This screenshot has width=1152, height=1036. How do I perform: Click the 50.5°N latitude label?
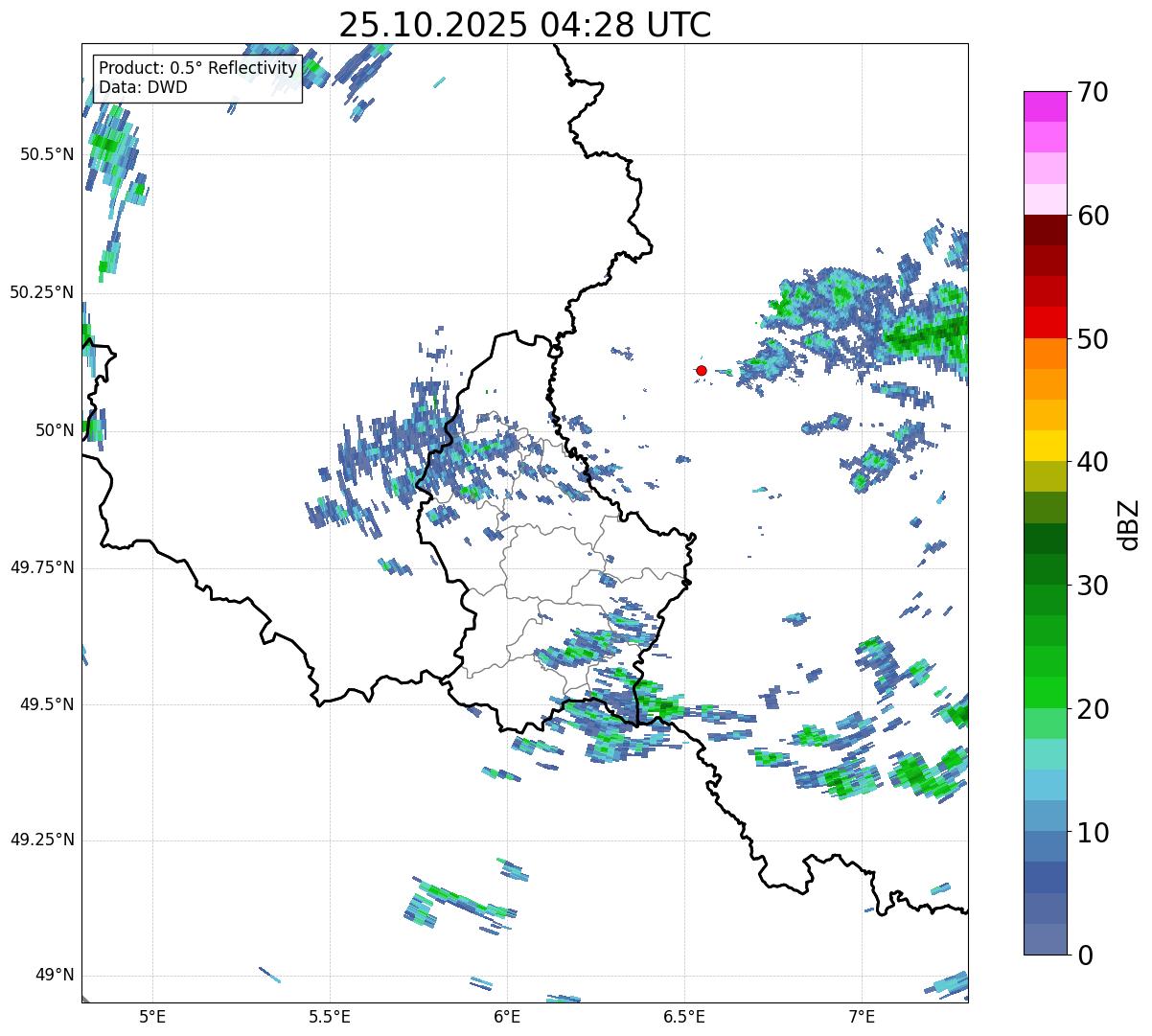tap(47, 154)
